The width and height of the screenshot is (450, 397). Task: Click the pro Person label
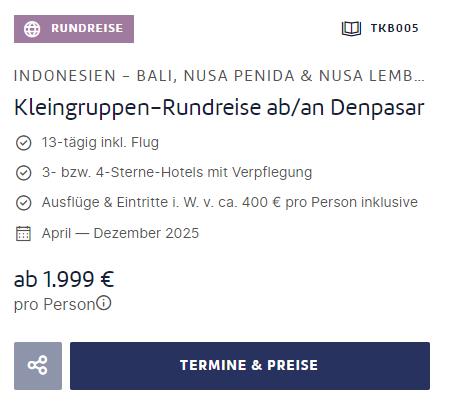pyautogui.click(x=55, y=304)
